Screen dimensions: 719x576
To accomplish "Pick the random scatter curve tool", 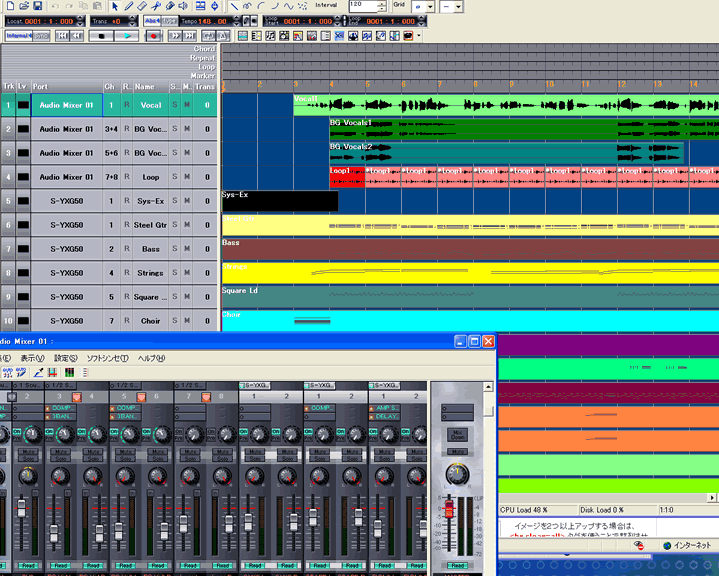I will pos(302,6).
